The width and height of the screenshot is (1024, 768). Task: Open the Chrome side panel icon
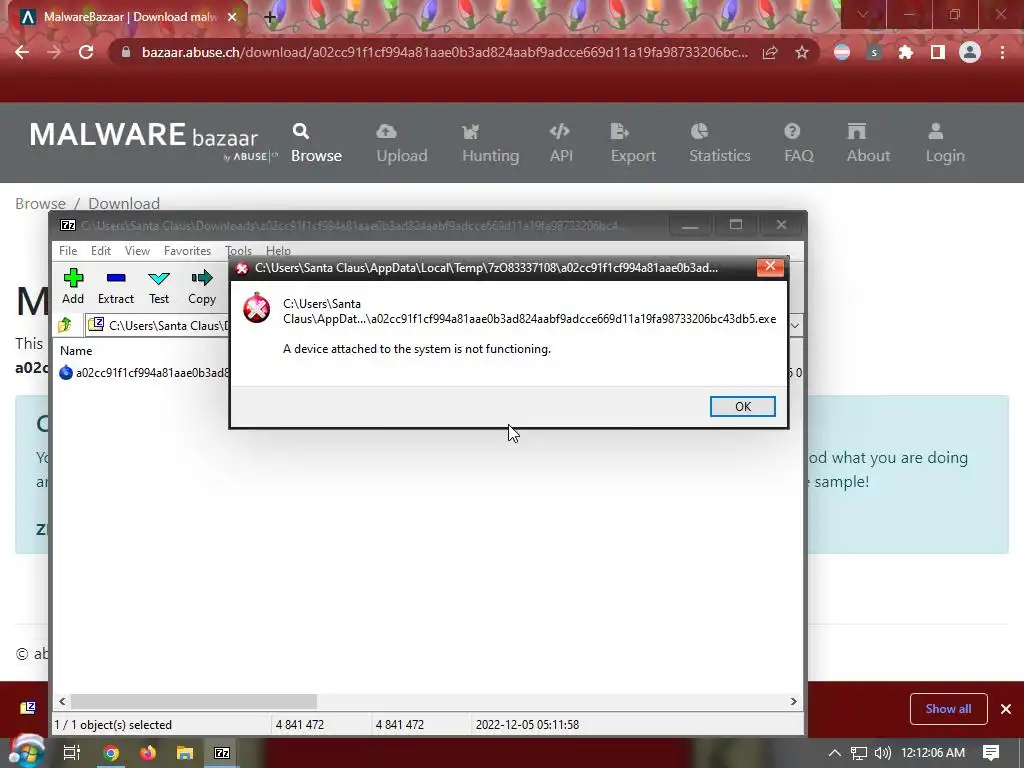pos(937,52)
